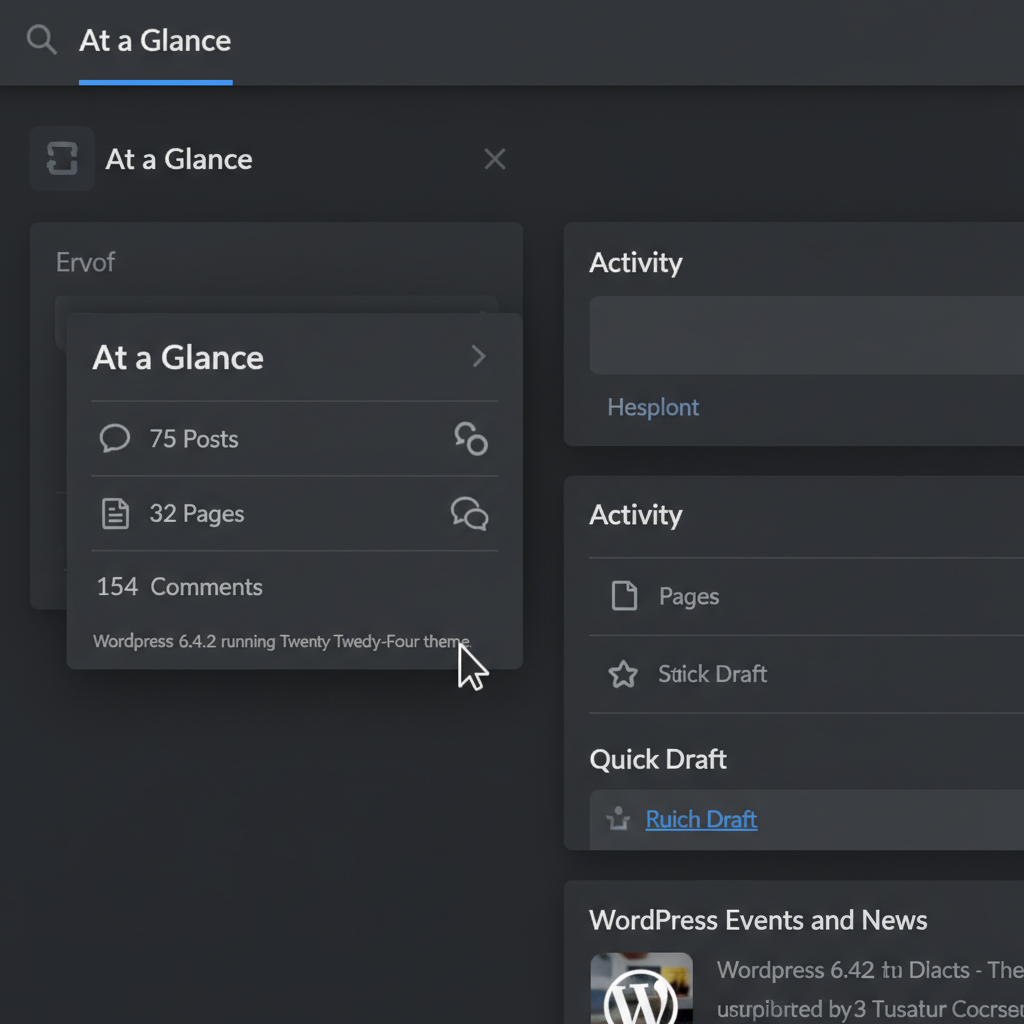Open the 75 Posts entry
The width and height of the screenshot is (1024, 1024).
(193, 439)
